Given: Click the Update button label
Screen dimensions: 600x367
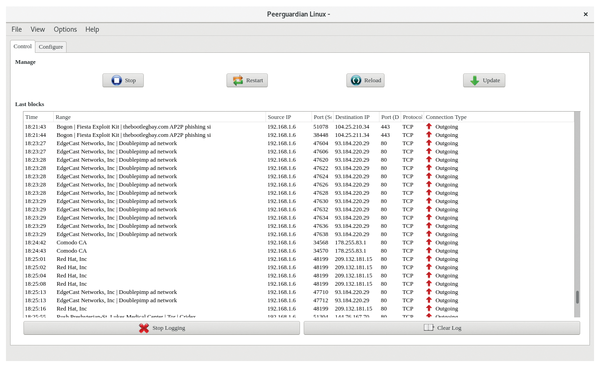Looking at the screenshot, I should (491, 80).
